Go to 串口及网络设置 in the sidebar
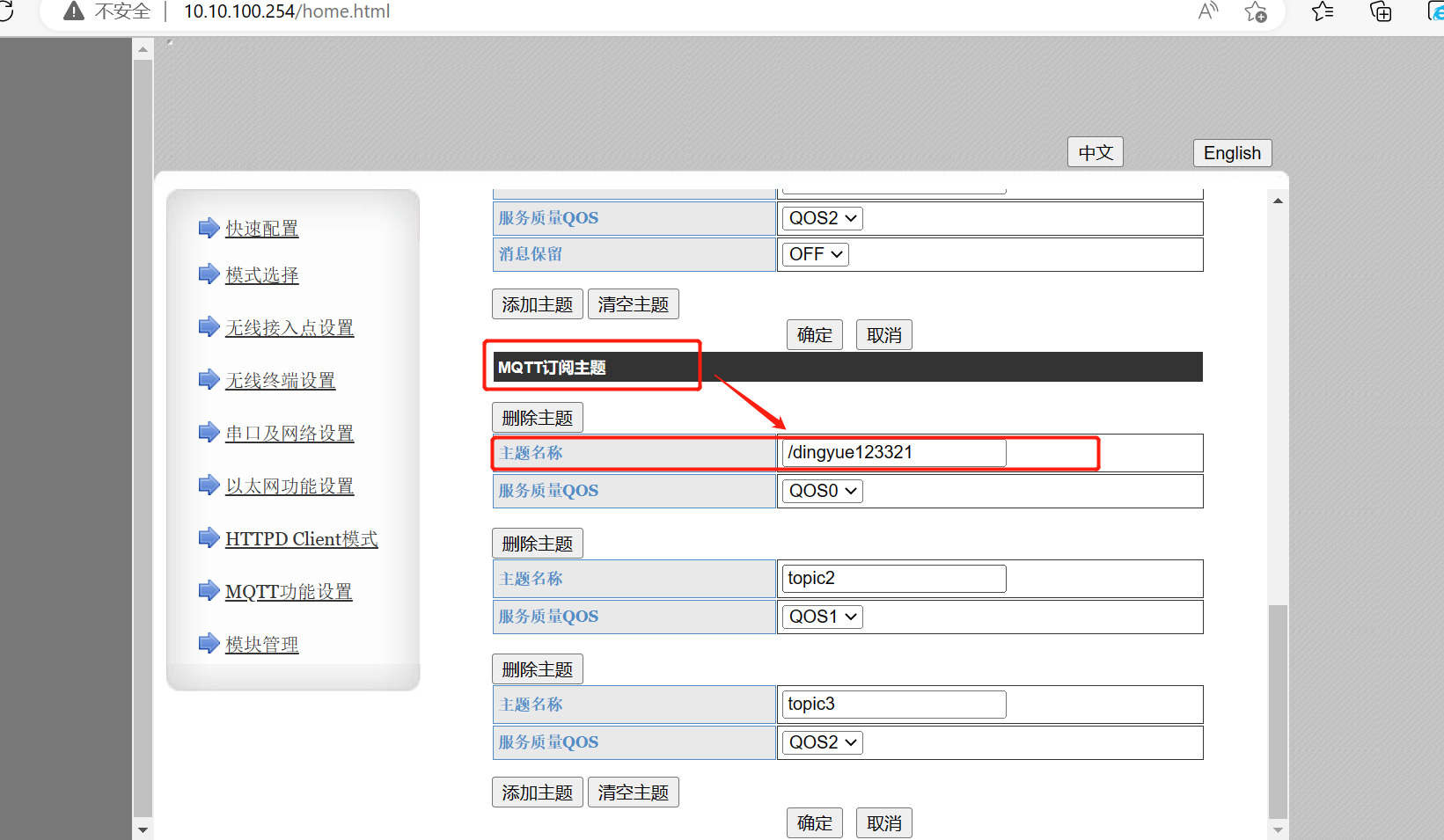Screen dimensions: 1444x840 (x=290, y=434)
